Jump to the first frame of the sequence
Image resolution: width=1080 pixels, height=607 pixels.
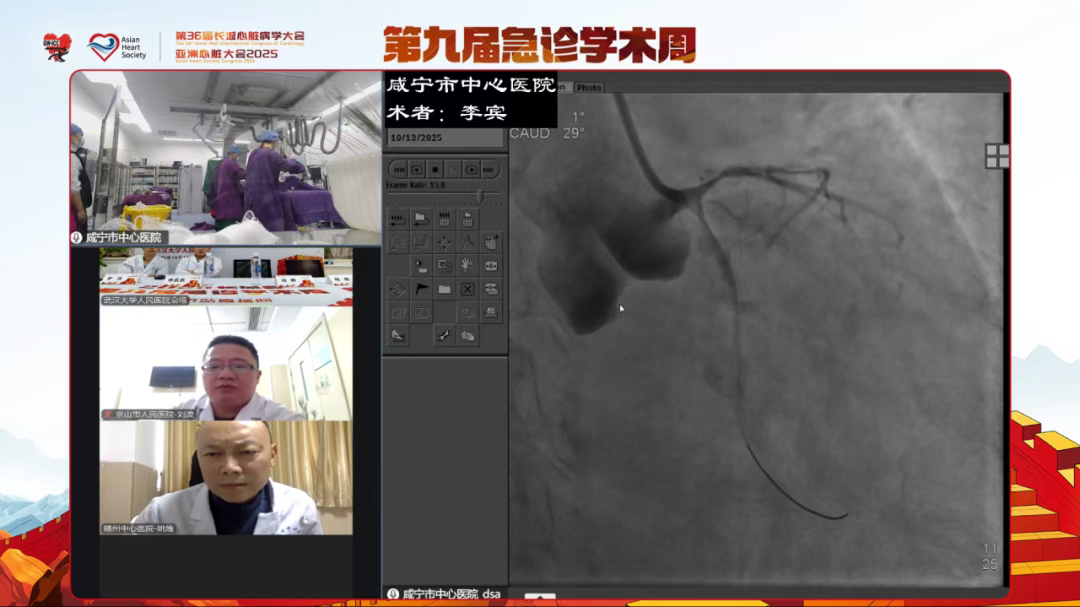coord(398,170)
